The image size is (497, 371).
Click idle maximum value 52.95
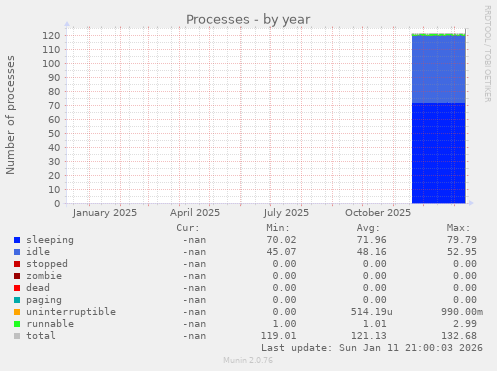(x=462, y=252)
